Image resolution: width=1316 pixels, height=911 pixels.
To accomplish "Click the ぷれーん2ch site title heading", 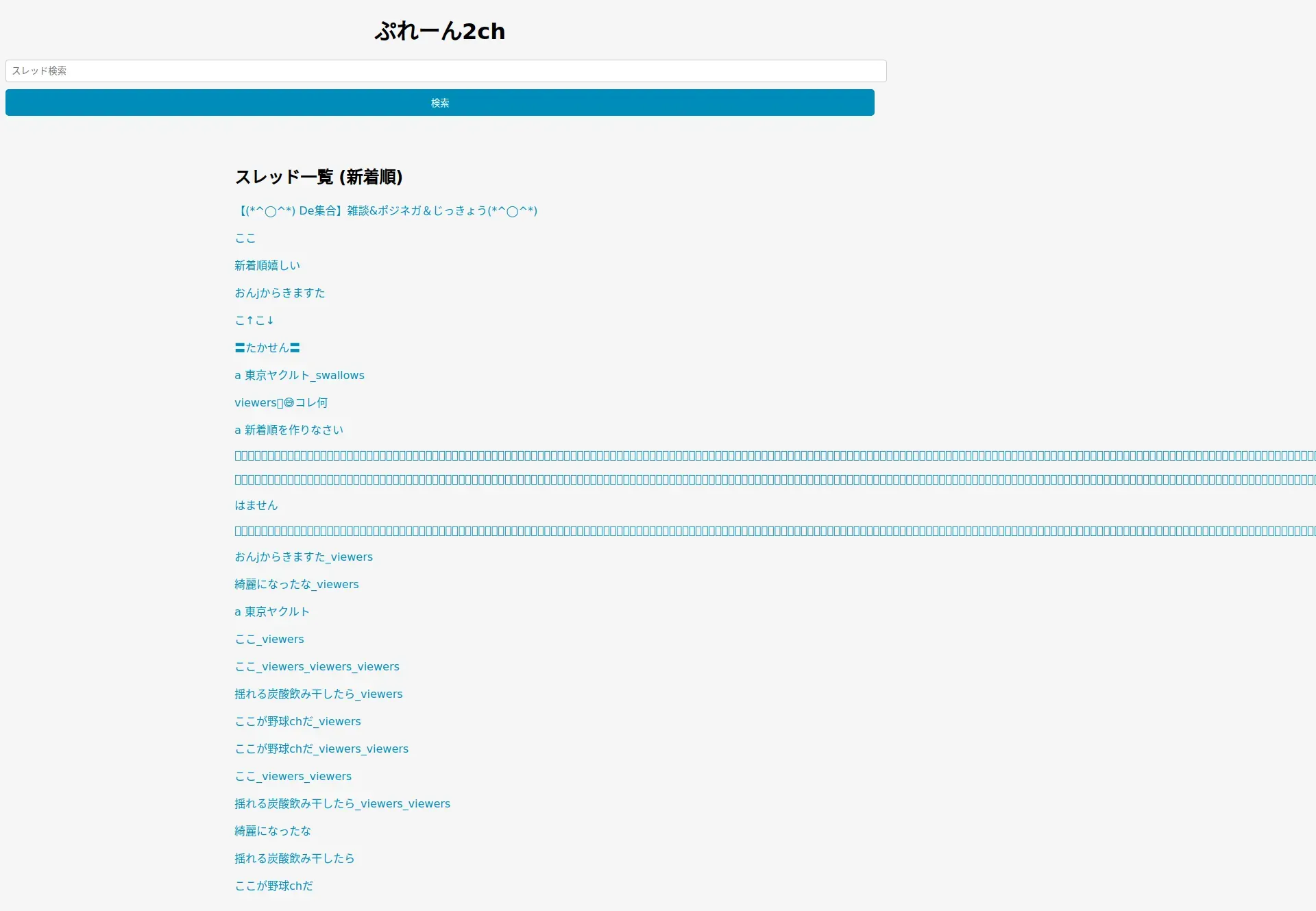I will (439, 31).
